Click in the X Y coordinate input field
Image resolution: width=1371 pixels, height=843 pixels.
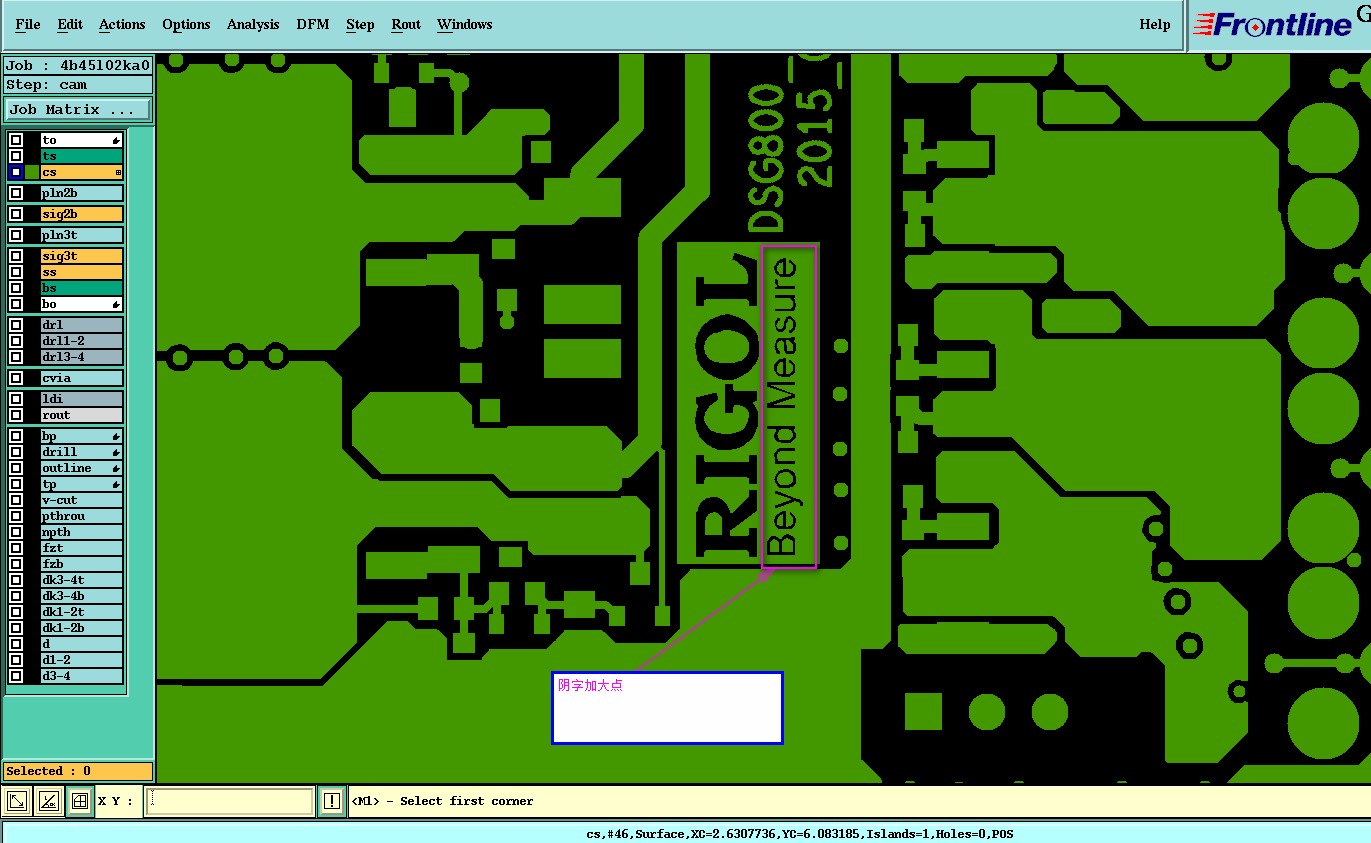pos(230,801)
